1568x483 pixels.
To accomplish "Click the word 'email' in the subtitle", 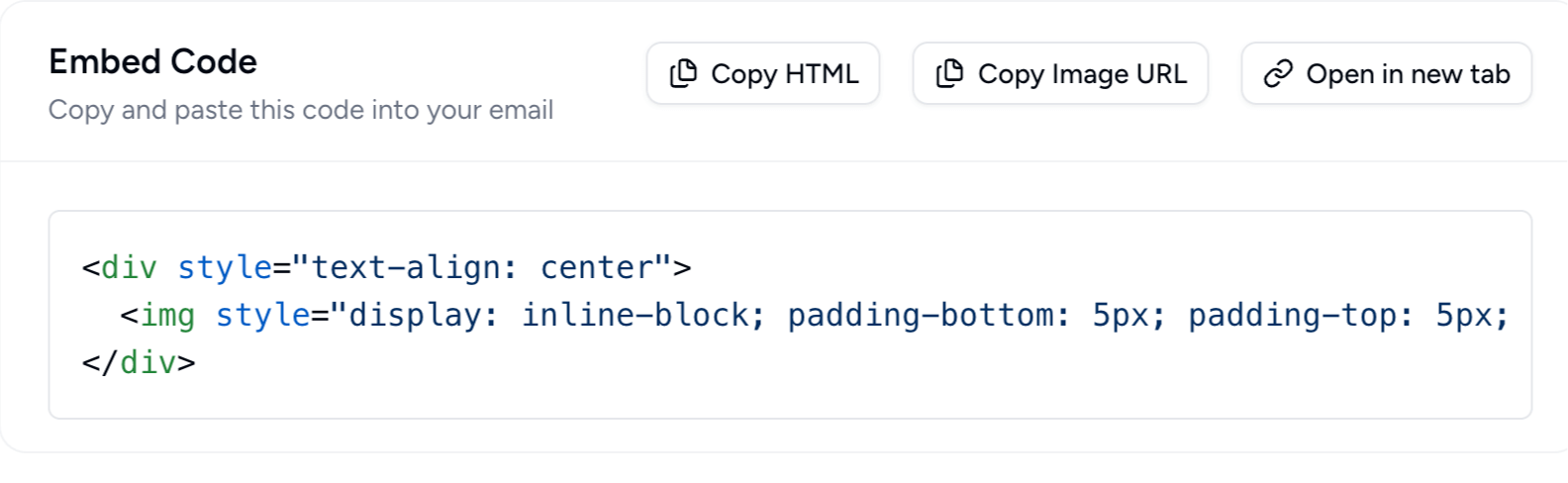I will click(523, 110).
